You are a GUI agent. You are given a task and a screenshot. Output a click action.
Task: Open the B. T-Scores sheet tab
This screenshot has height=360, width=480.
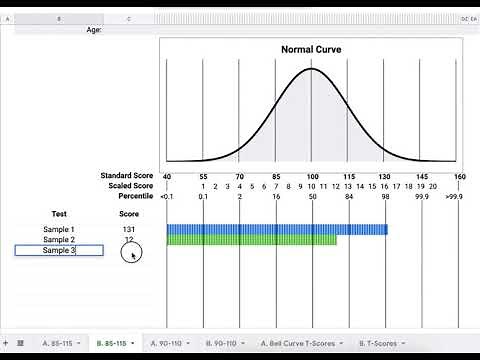(378, 343)
